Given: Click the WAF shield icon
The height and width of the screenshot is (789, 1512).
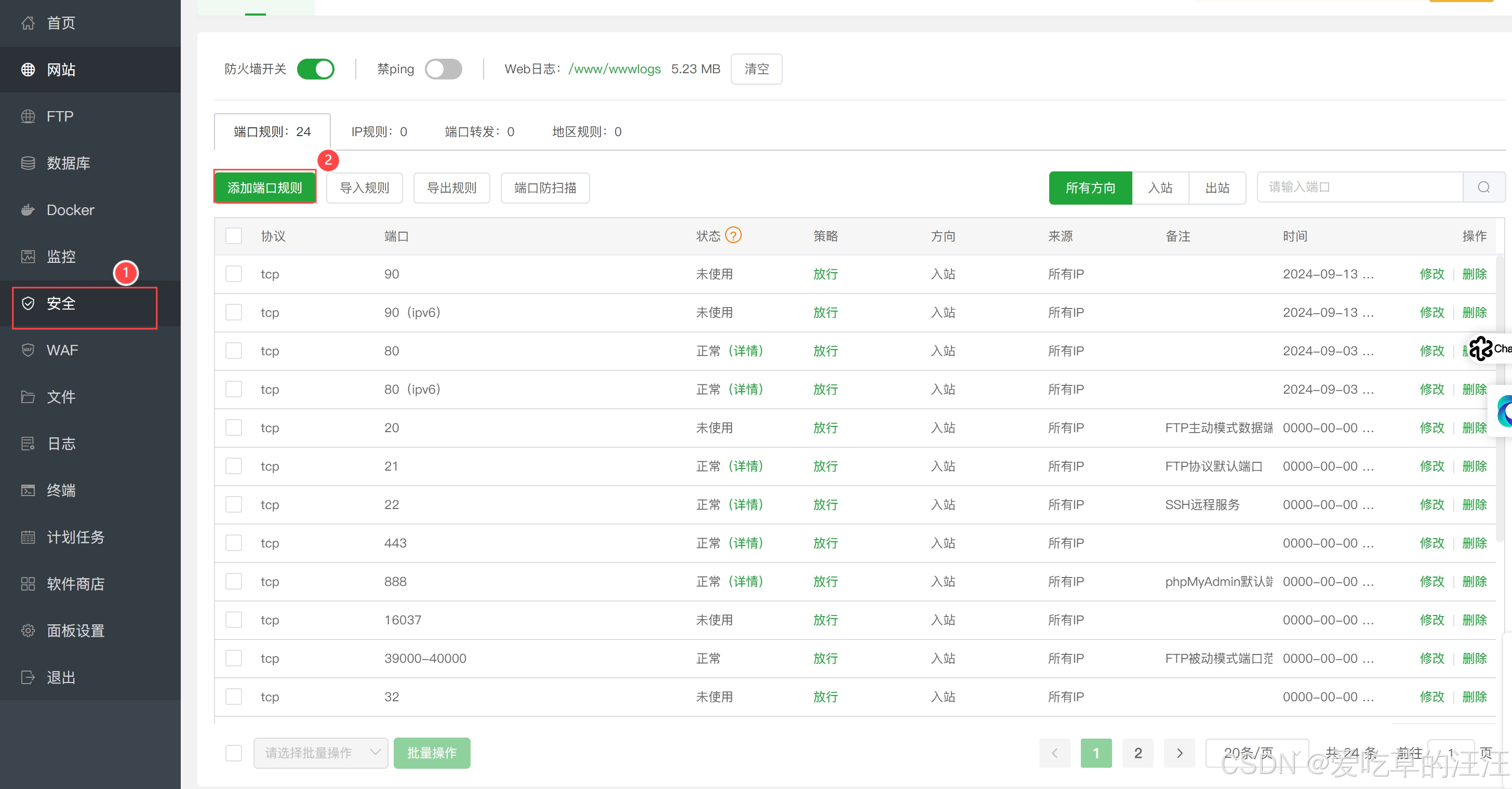Looking at the screenshot, I should point(28,351).
